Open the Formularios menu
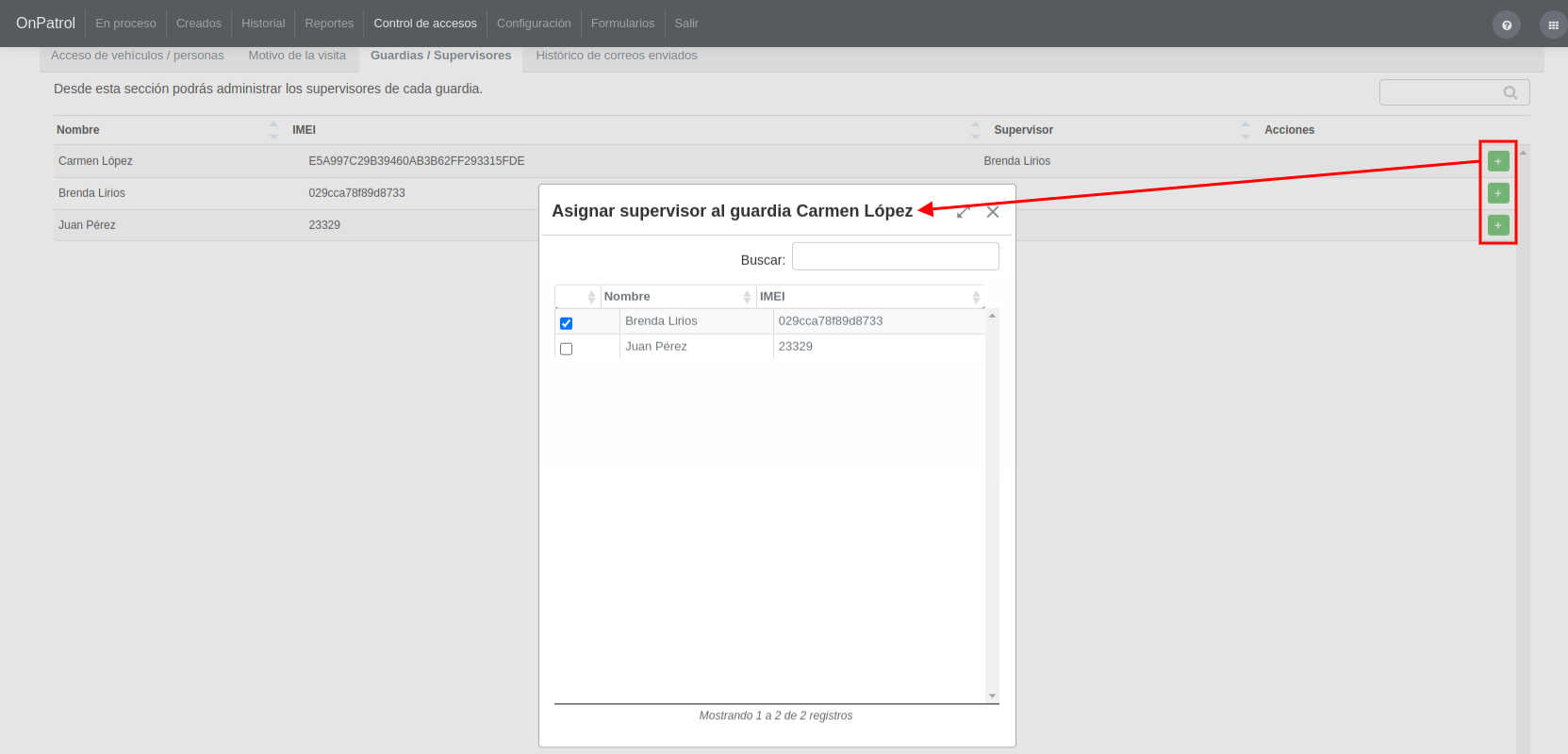 click(622, 24)
